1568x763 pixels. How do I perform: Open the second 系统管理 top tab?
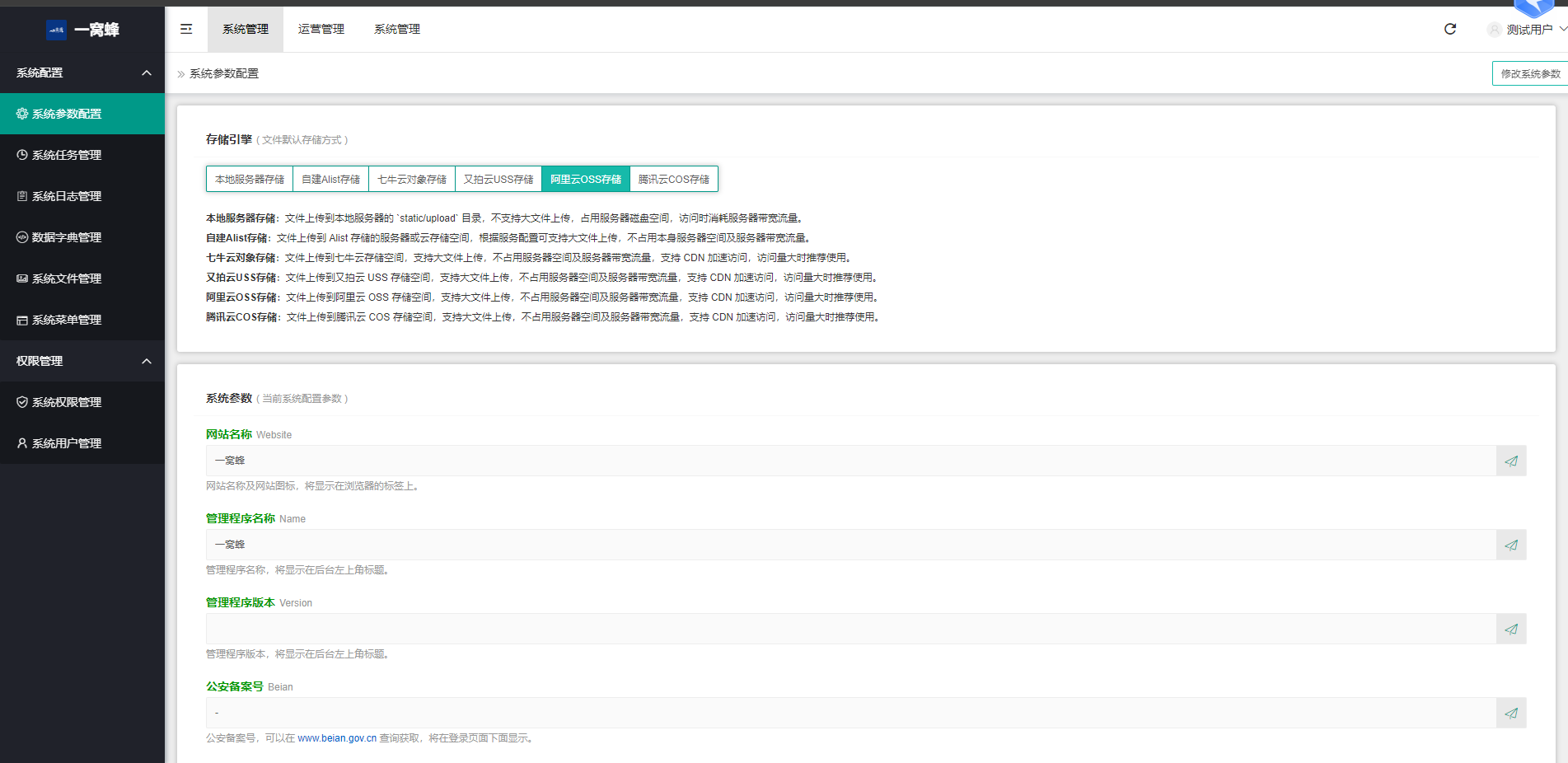397,29
